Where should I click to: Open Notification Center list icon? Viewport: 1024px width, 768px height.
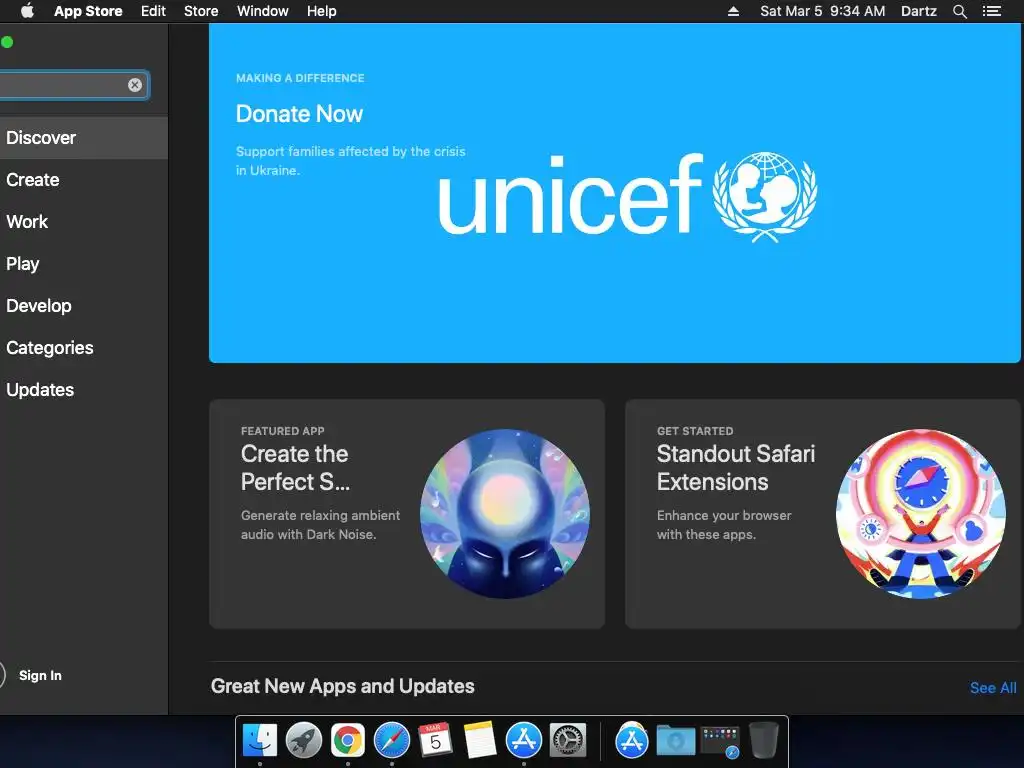[x=992, y=11]
